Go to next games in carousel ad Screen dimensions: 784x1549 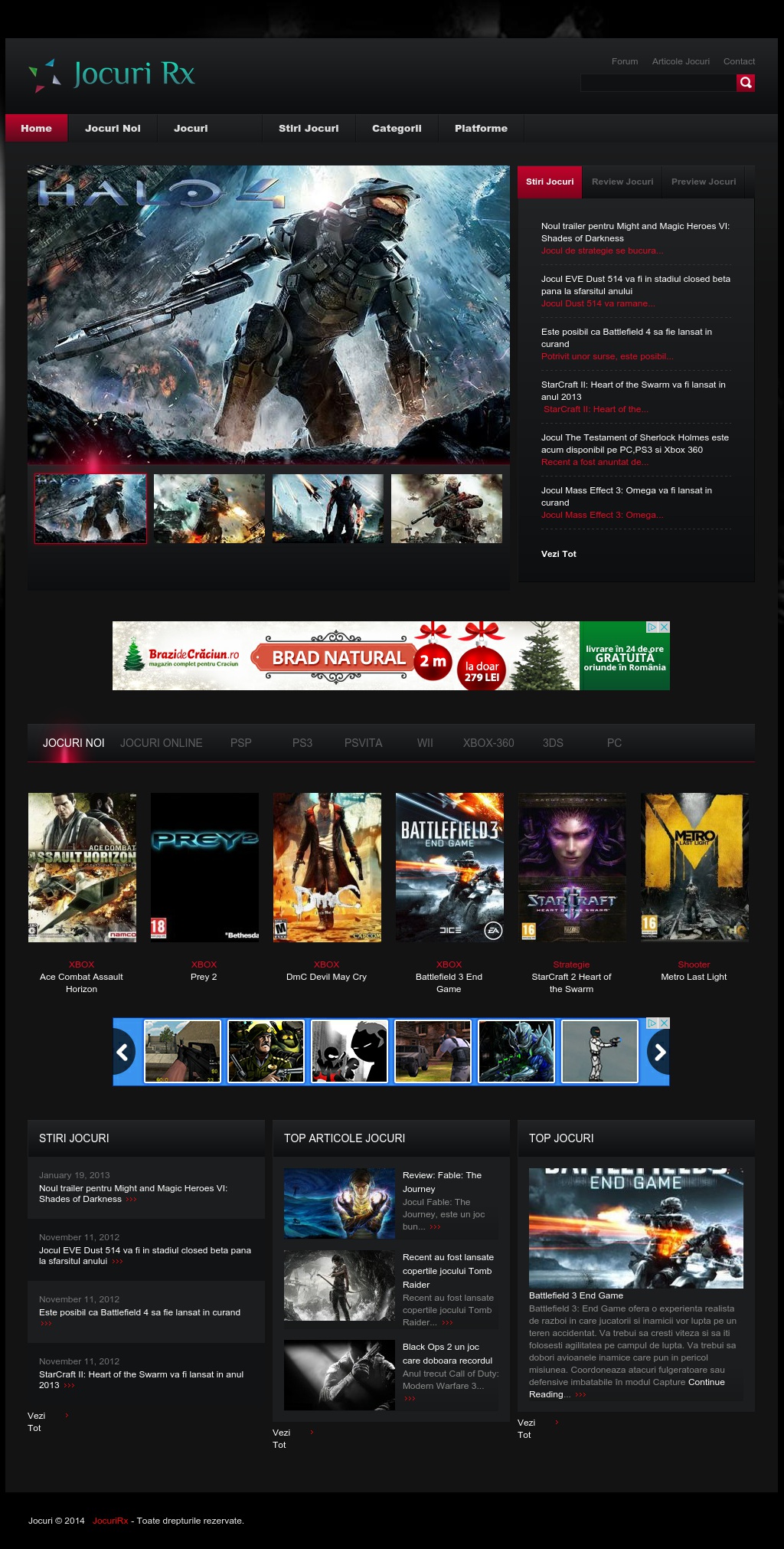coord(659,1052)
